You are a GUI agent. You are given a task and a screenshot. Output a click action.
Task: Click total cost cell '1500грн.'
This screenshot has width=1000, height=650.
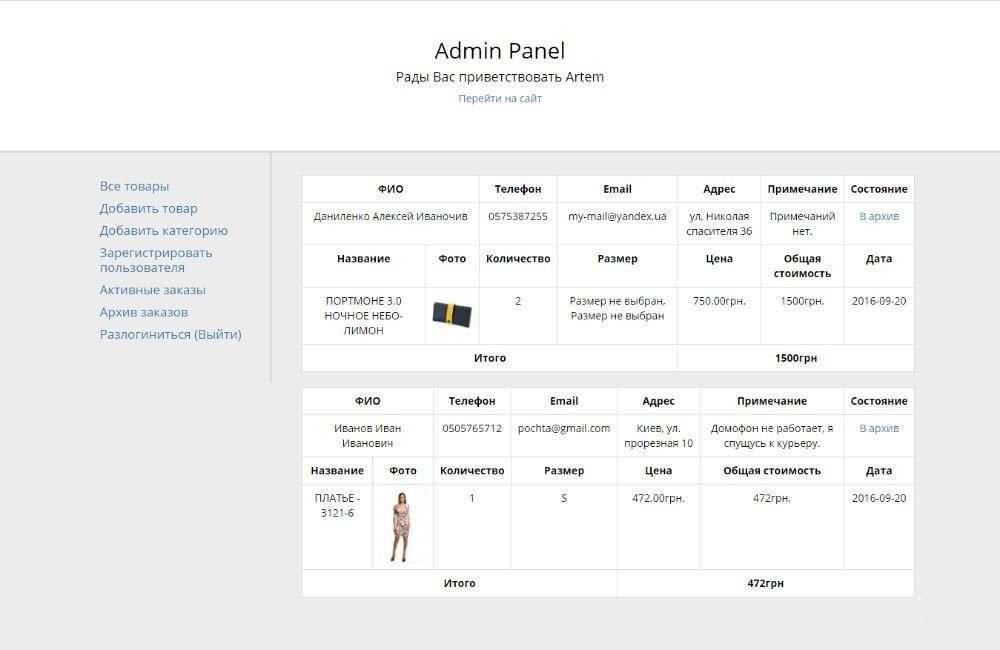[x=802, y=301]
